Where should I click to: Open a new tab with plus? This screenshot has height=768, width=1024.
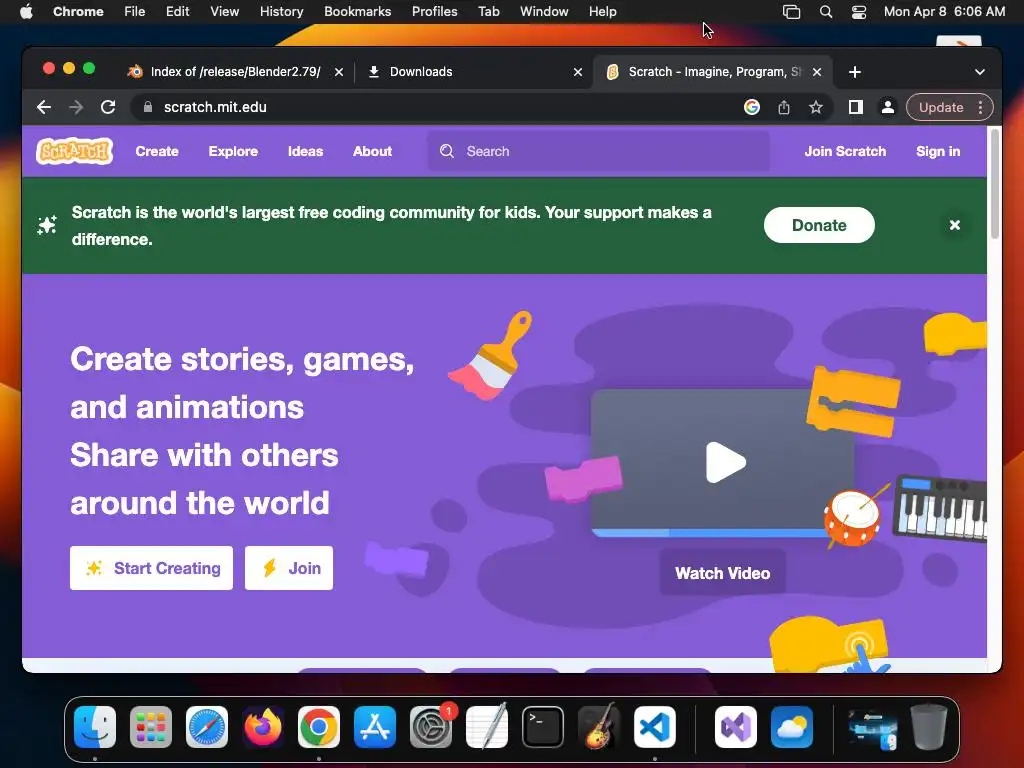855,72
